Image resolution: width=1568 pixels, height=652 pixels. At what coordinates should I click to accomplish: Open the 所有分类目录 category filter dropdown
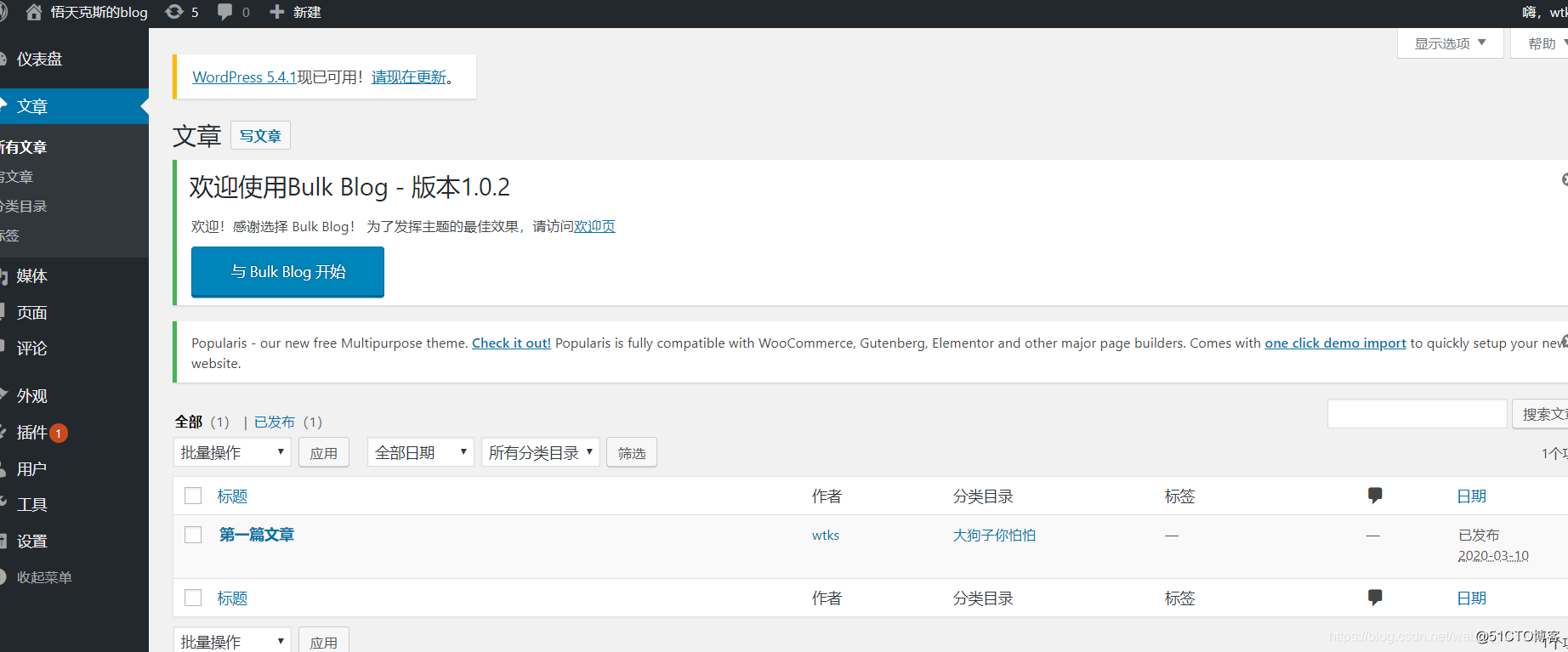point(541,452)
